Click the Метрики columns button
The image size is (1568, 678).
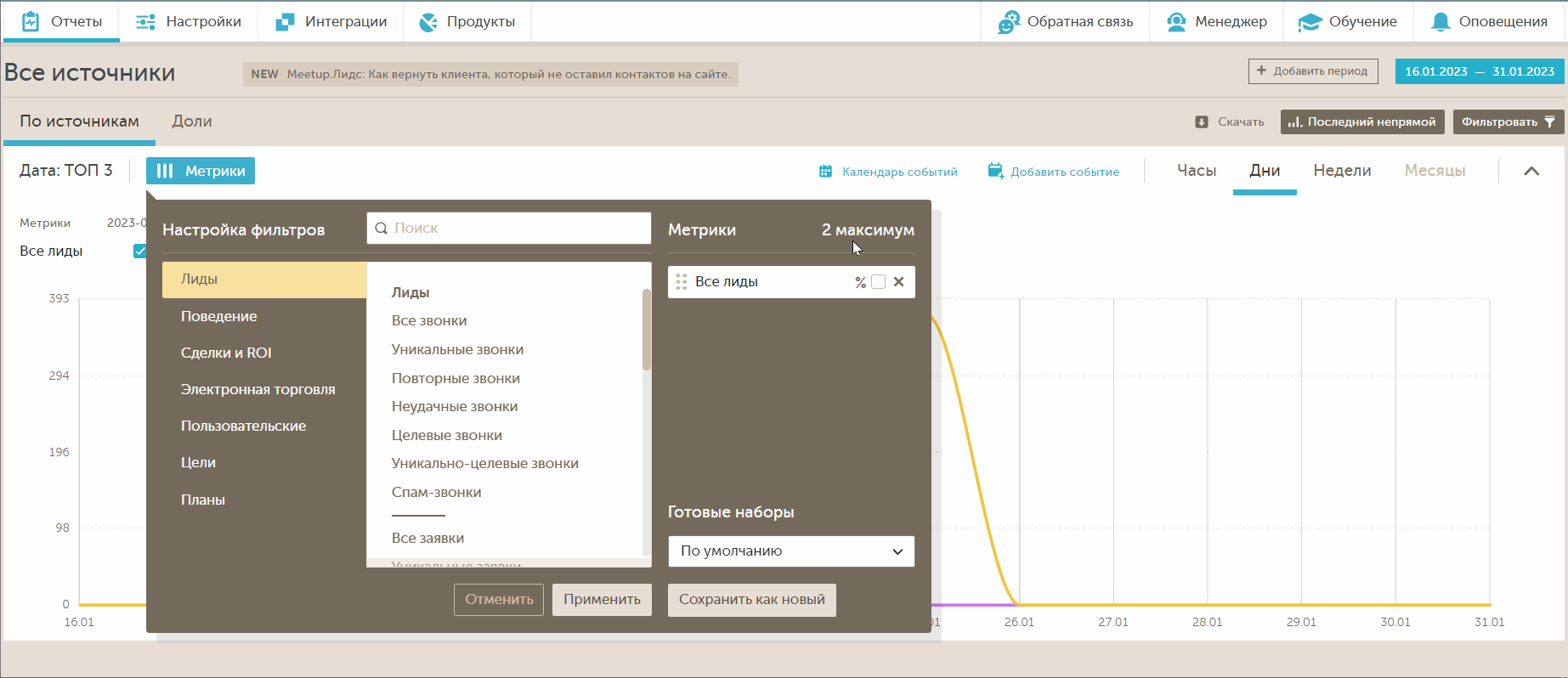click(x=201, y=171)
